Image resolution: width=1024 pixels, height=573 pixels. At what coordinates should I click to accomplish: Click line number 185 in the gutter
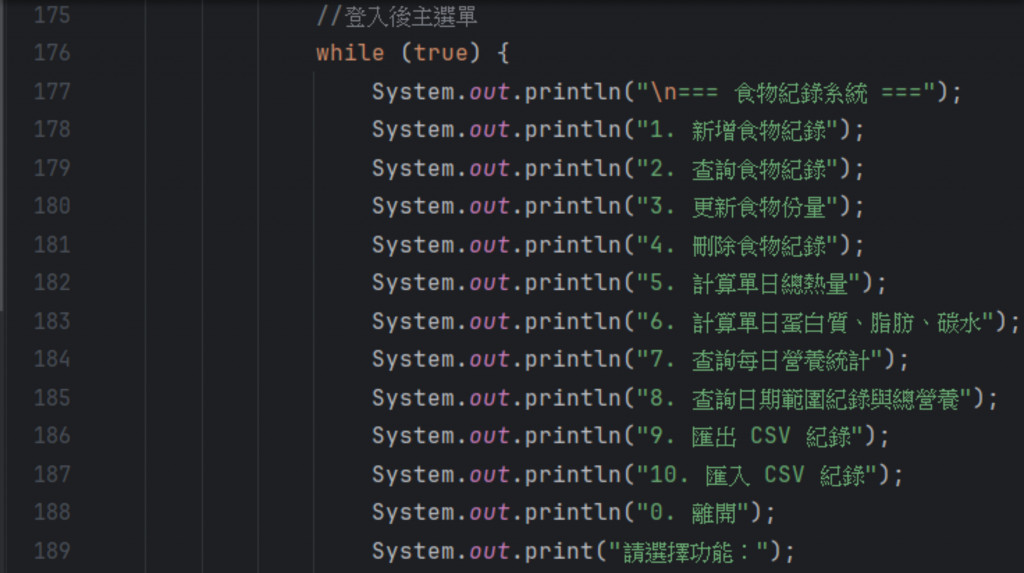pos(52,397)
